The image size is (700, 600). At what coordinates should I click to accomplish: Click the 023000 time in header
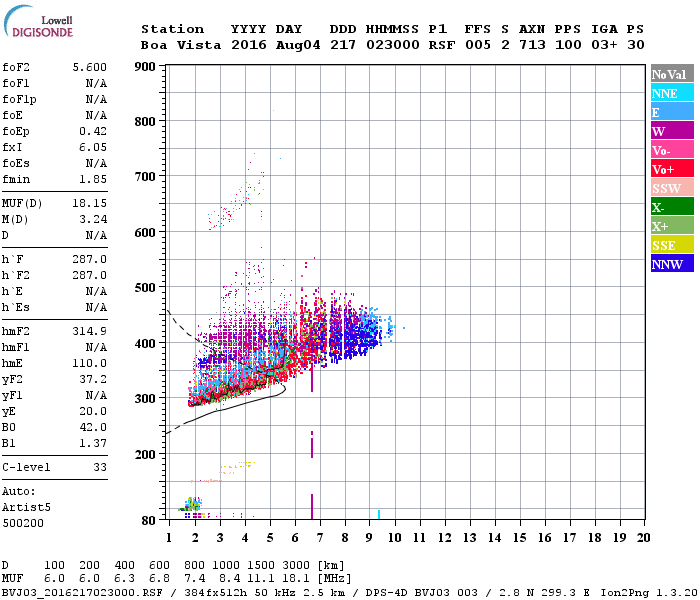(393, 45)
